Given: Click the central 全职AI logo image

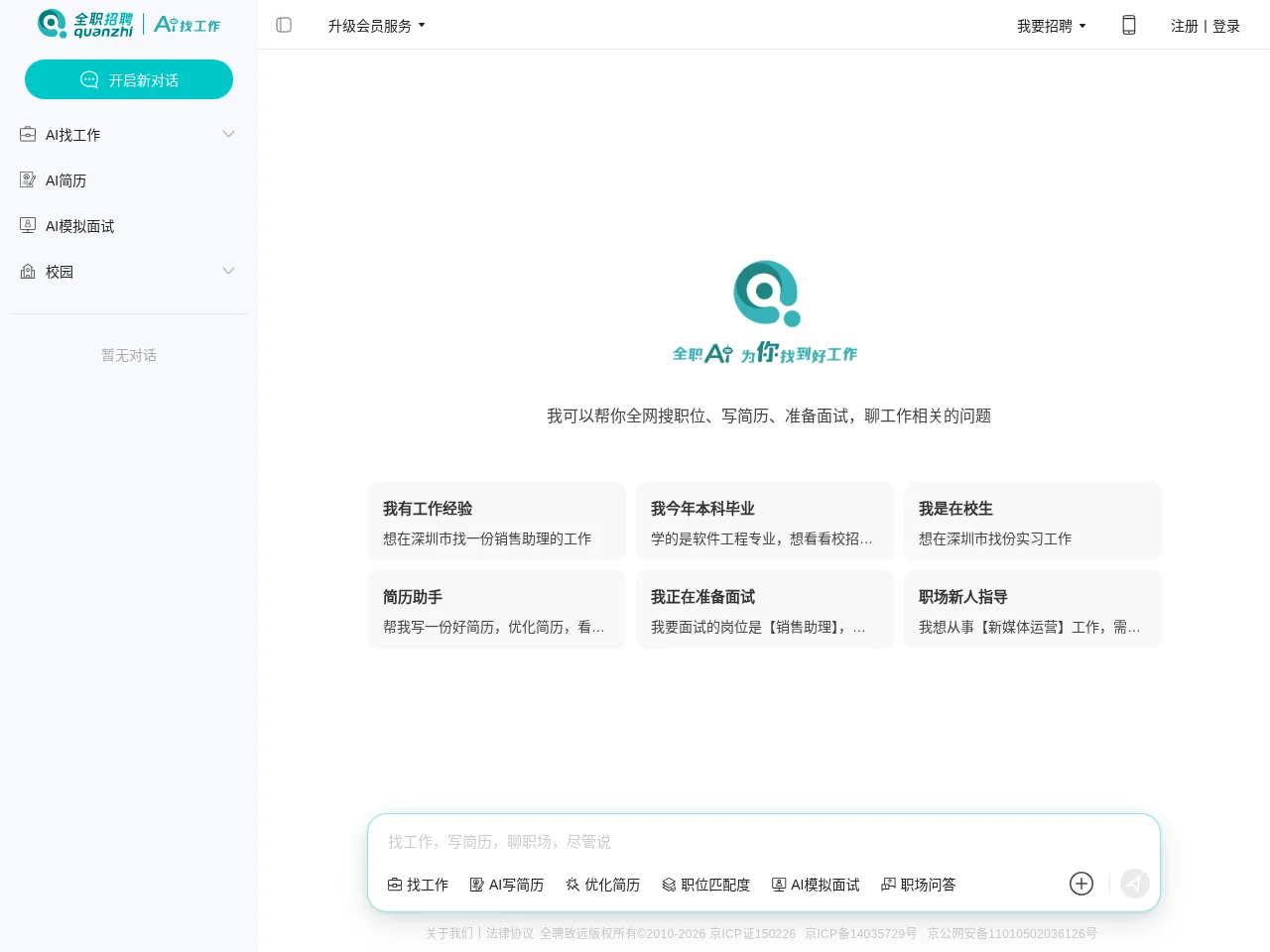Looking at the screenshot, I should (x=765, y=312).
